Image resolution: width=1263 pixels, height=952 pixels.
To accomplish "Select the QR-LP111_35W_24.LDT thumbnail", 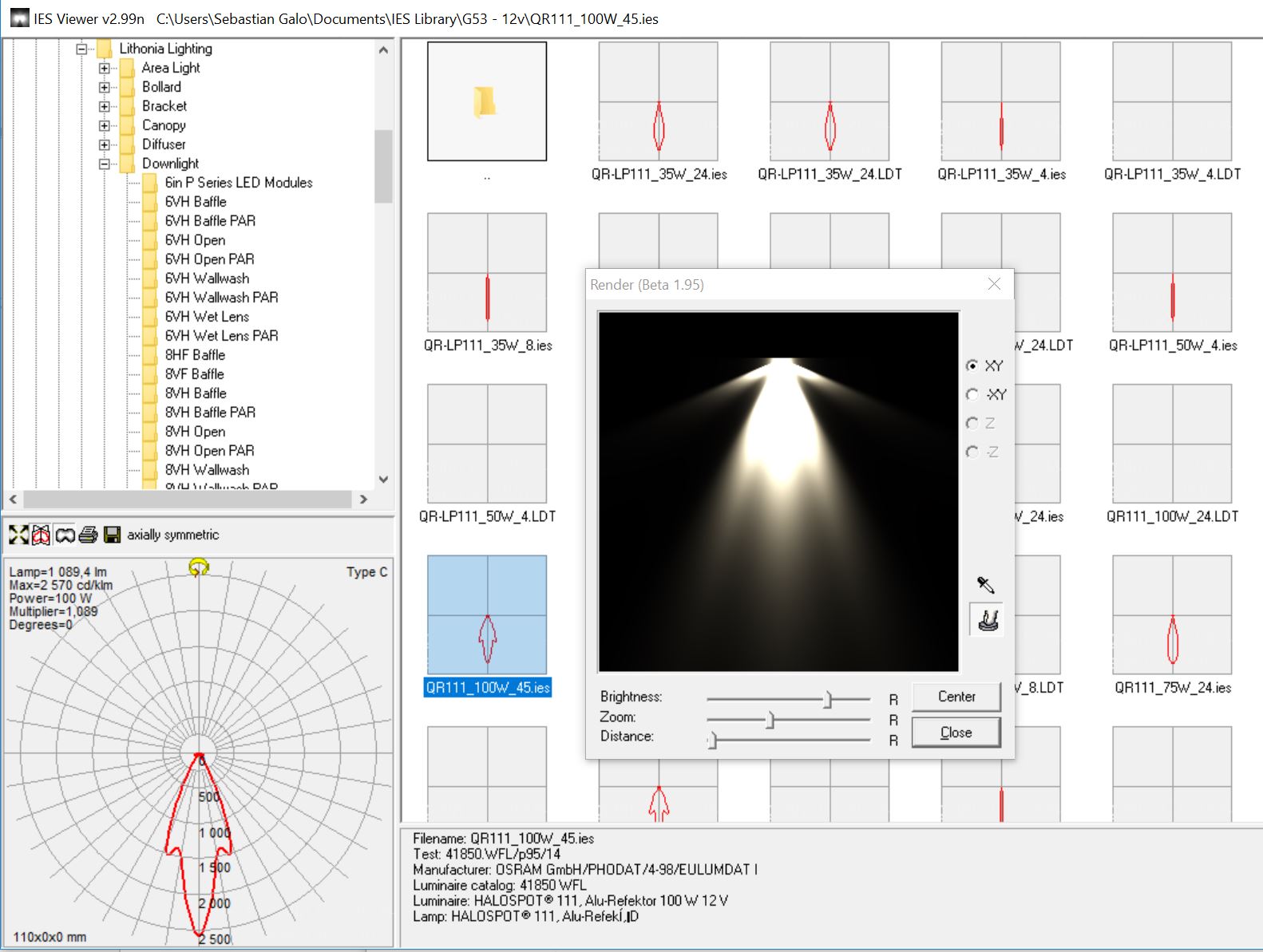I will pyautogui.click(x=829, y=101).
